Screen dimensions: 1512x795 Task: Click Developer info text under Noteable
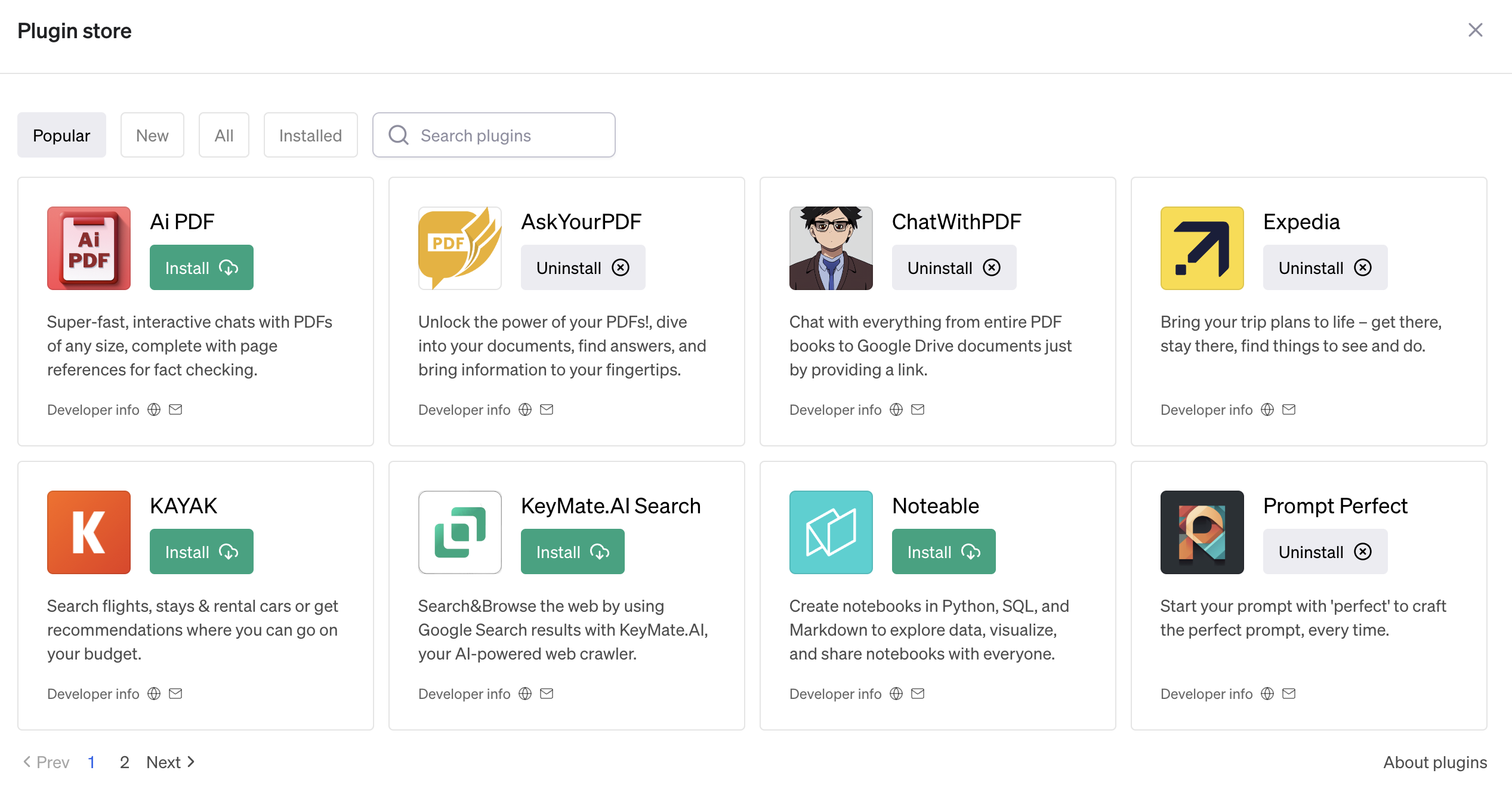pos(835,694)
